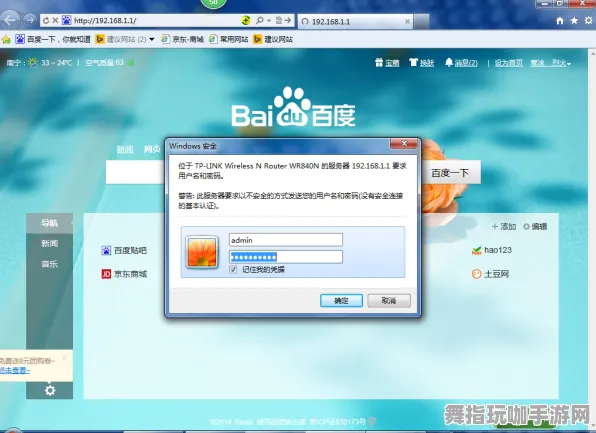Screen dimensions: 596x433
Task: Open the 建议网站 (2) favorites item
Action: pos(120,39)
